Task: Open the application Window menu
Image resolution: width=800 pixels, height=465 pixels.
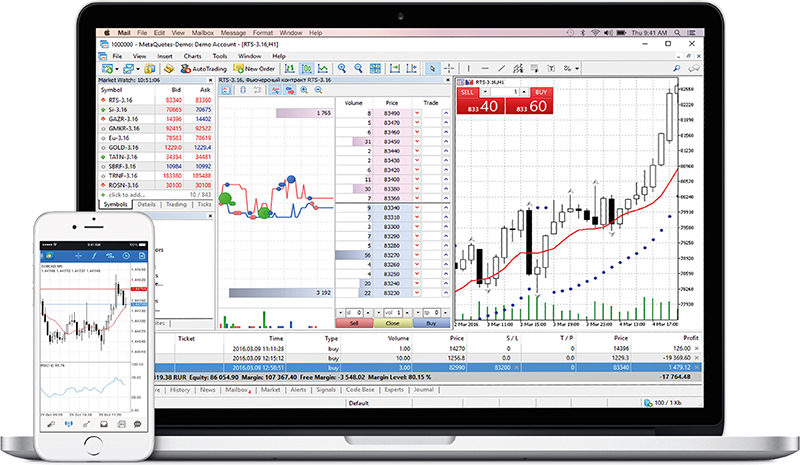Action: click(249, 56)
